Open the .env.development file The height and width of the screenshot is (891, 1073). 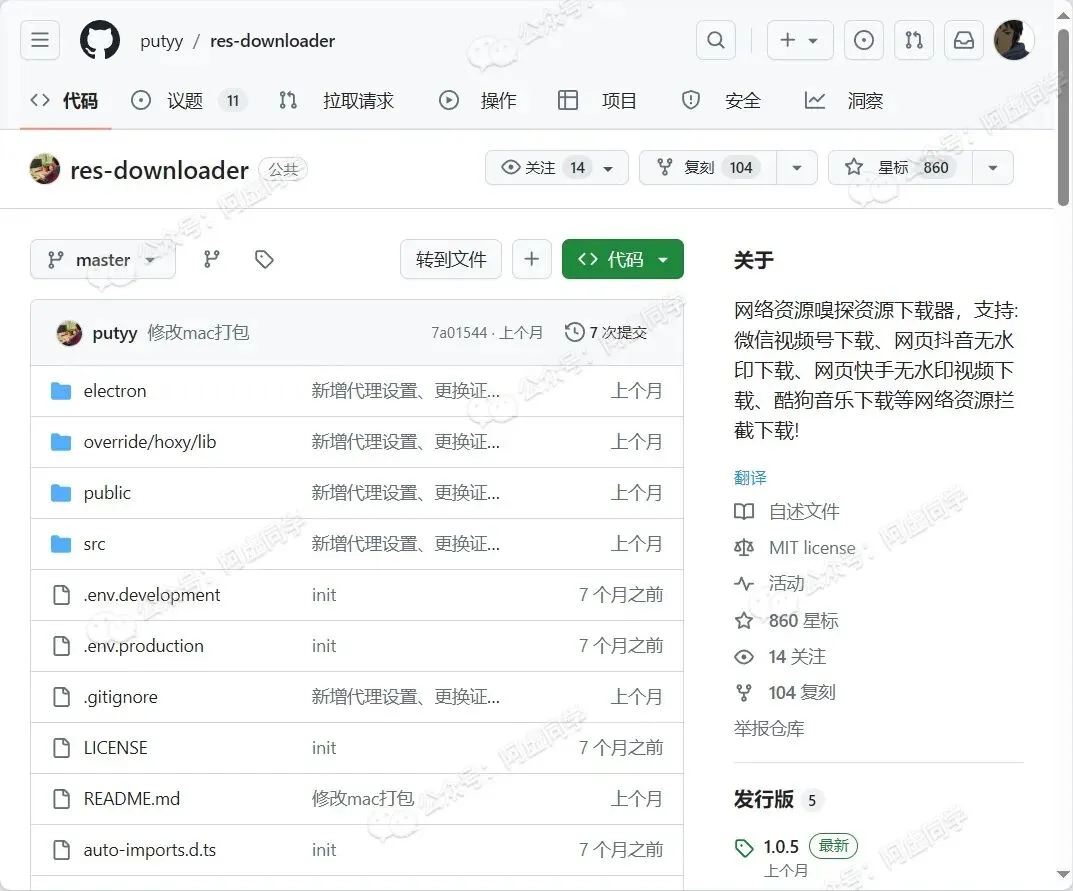[x=152, y=595]
